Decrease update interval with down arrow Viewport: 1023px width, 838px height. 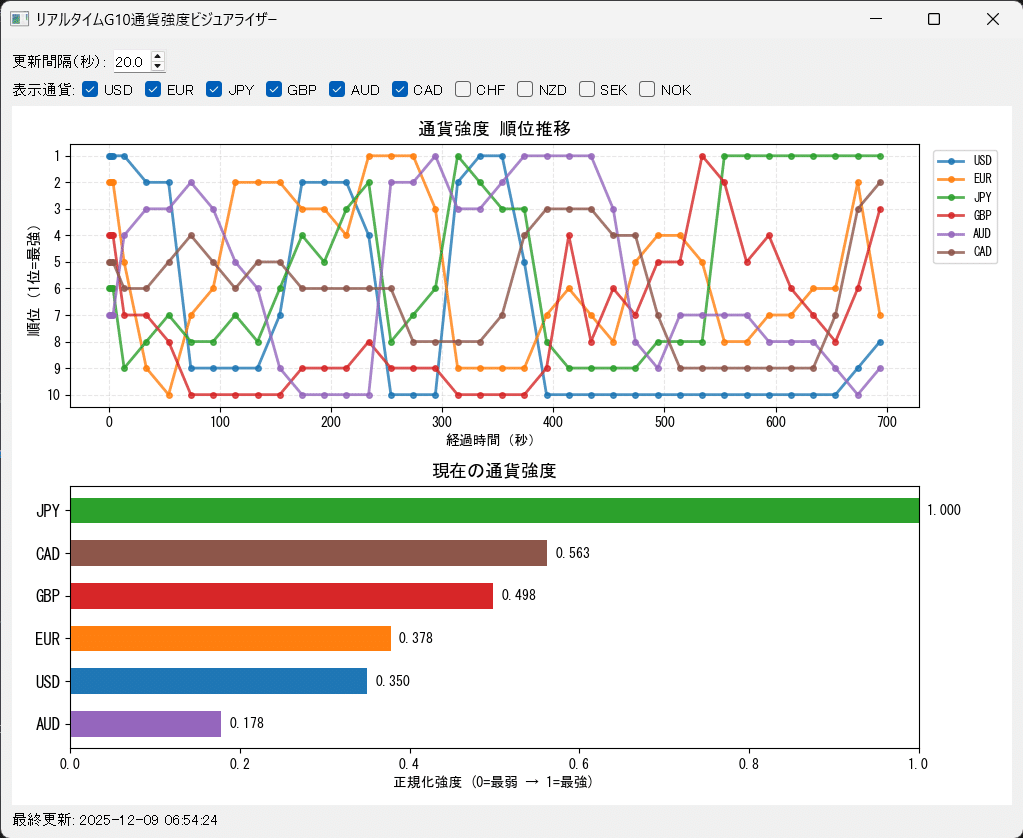[x=158, y=66]
